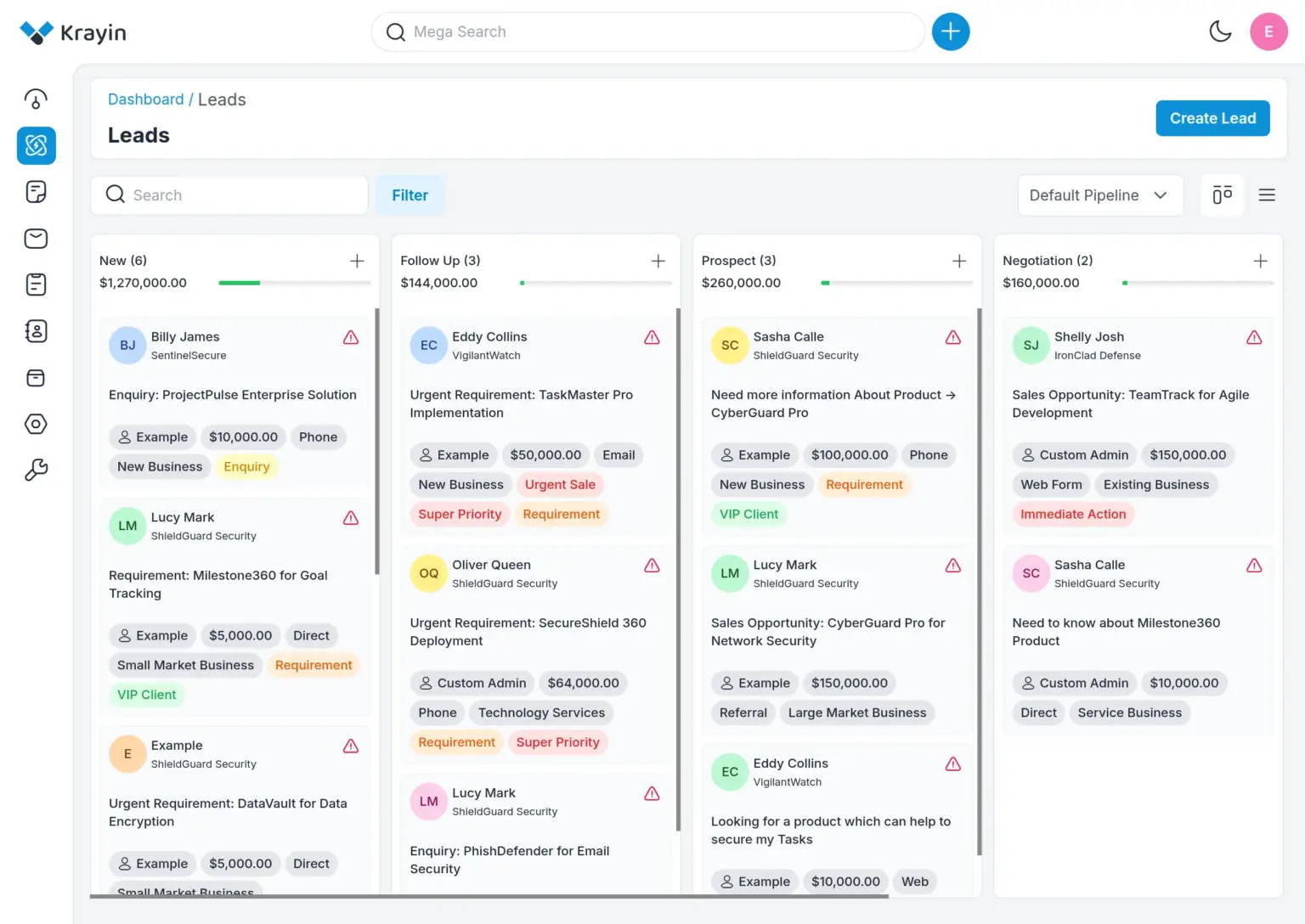
Task: Click the Create Lead button
Action: pos(1212,119)
